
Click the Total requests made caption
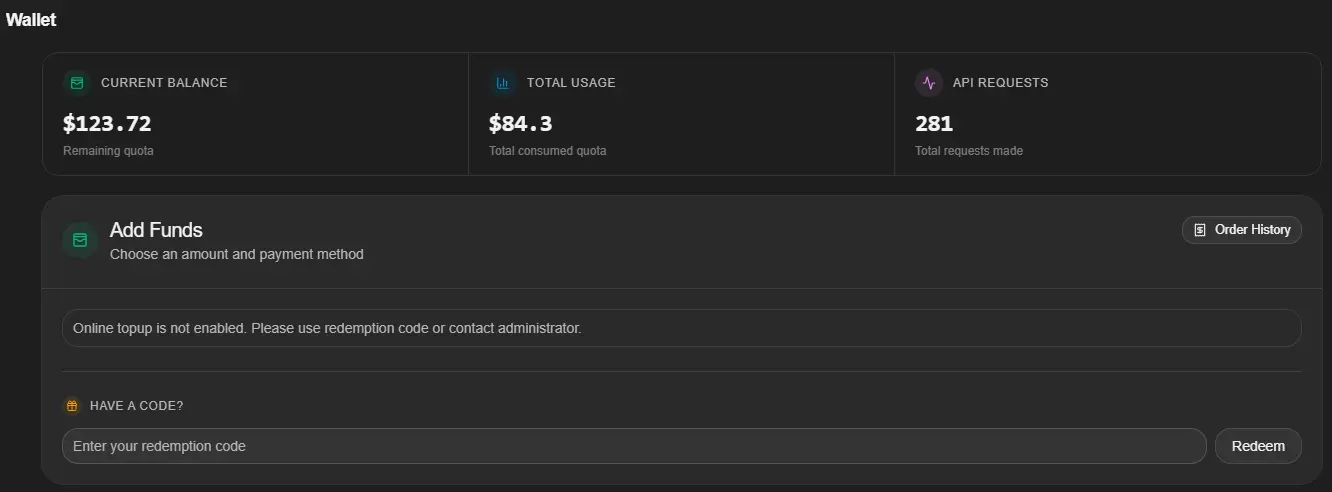969,151
